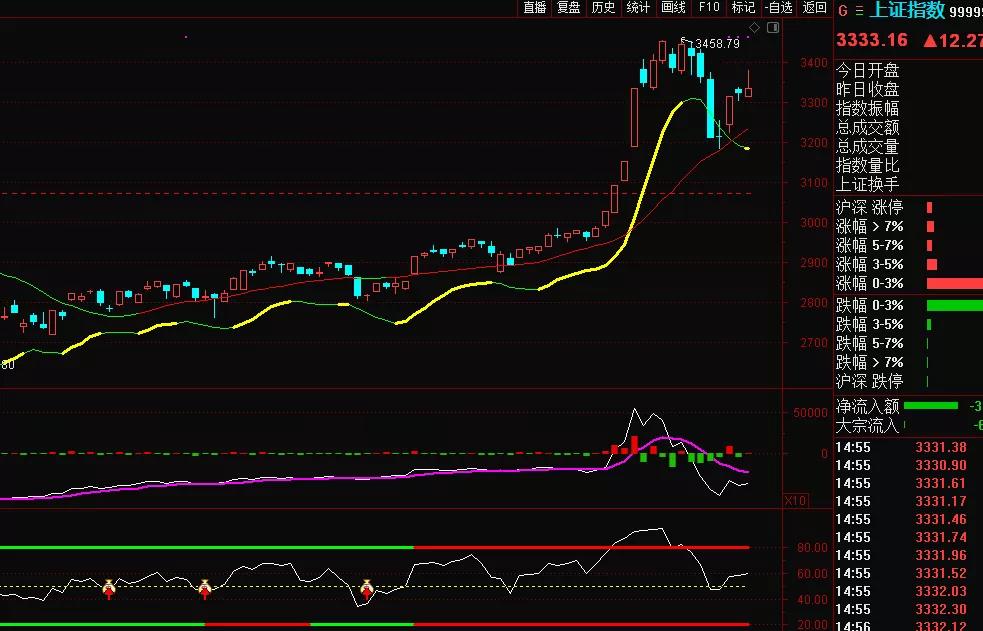983x631 pixels.
Task: Click the green list icon next to G
Action: coord(858,10)
